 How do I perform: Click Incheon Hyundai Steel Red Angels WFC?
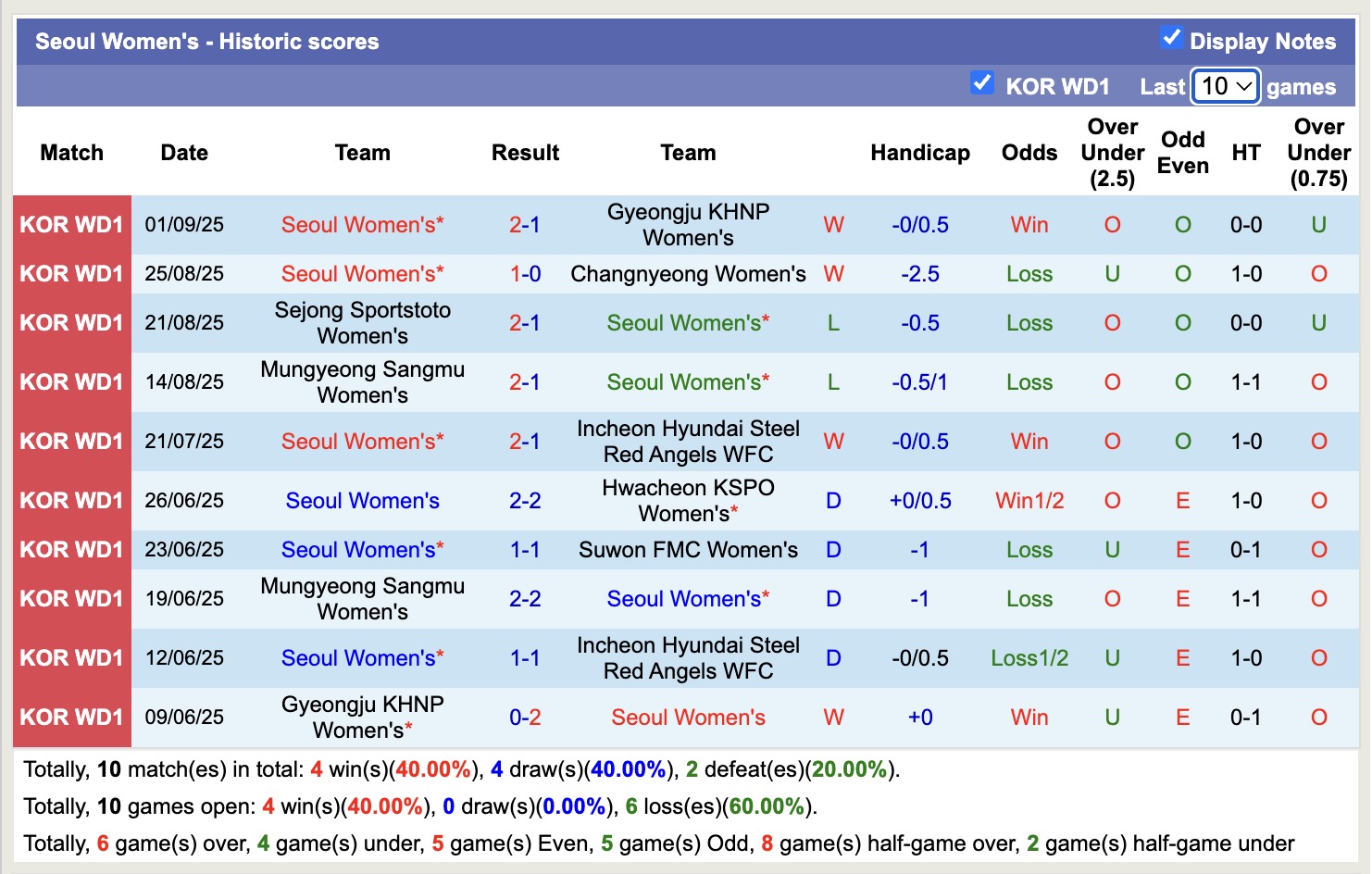click(688, 442)
